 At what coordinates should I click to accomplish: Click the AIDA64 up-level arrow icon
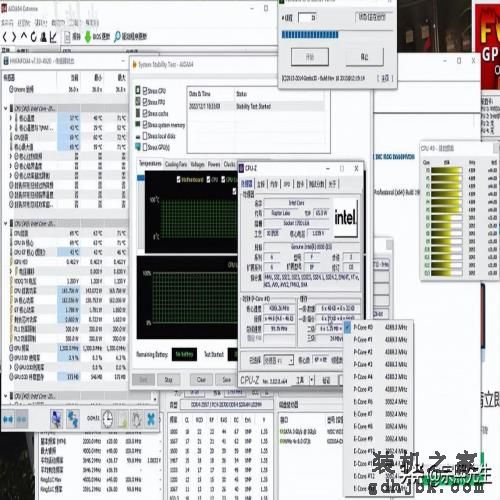pyautogui.click(x=24, y=36)
